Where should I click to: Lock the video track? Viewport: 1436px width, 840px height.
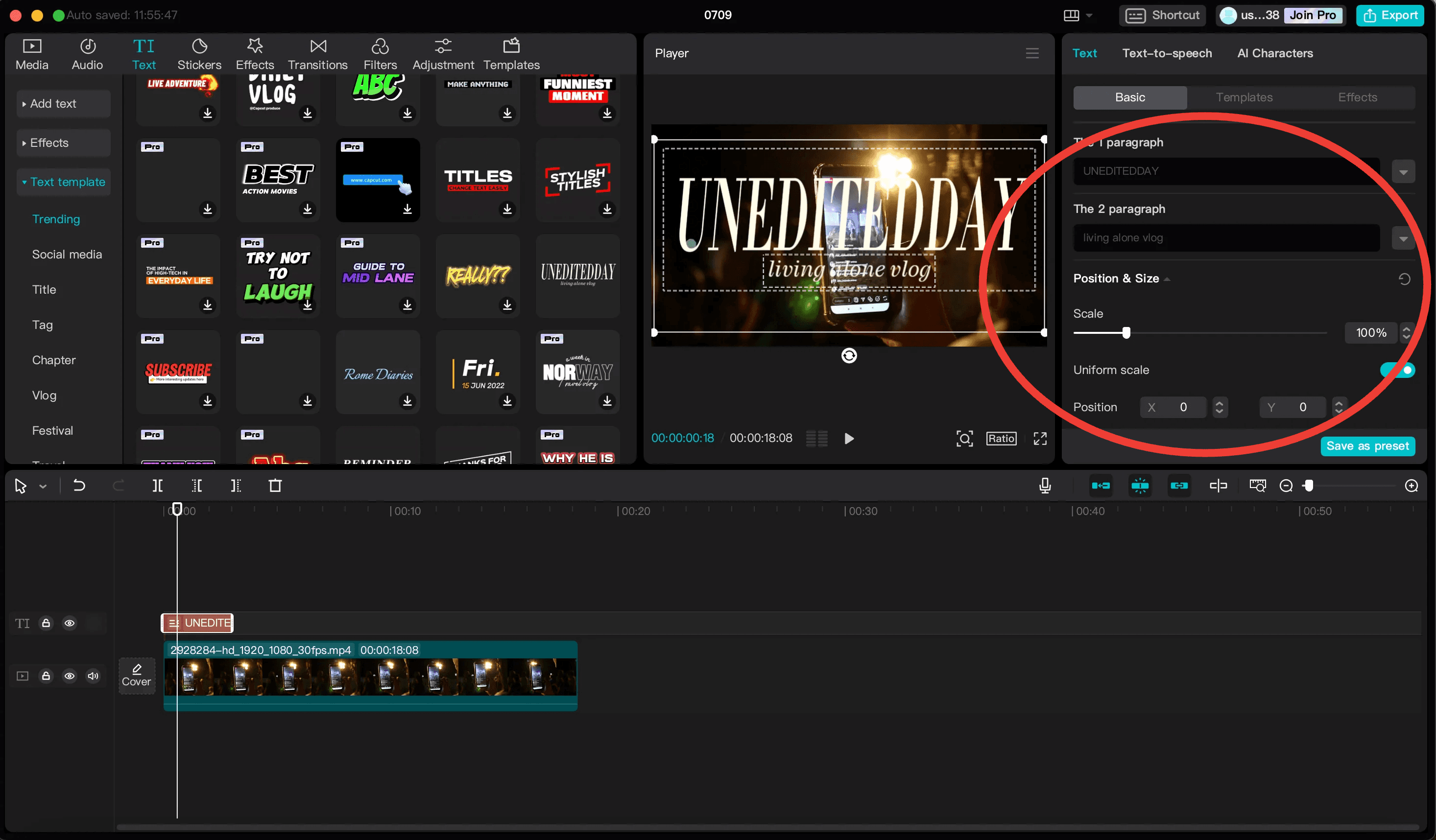46,676
